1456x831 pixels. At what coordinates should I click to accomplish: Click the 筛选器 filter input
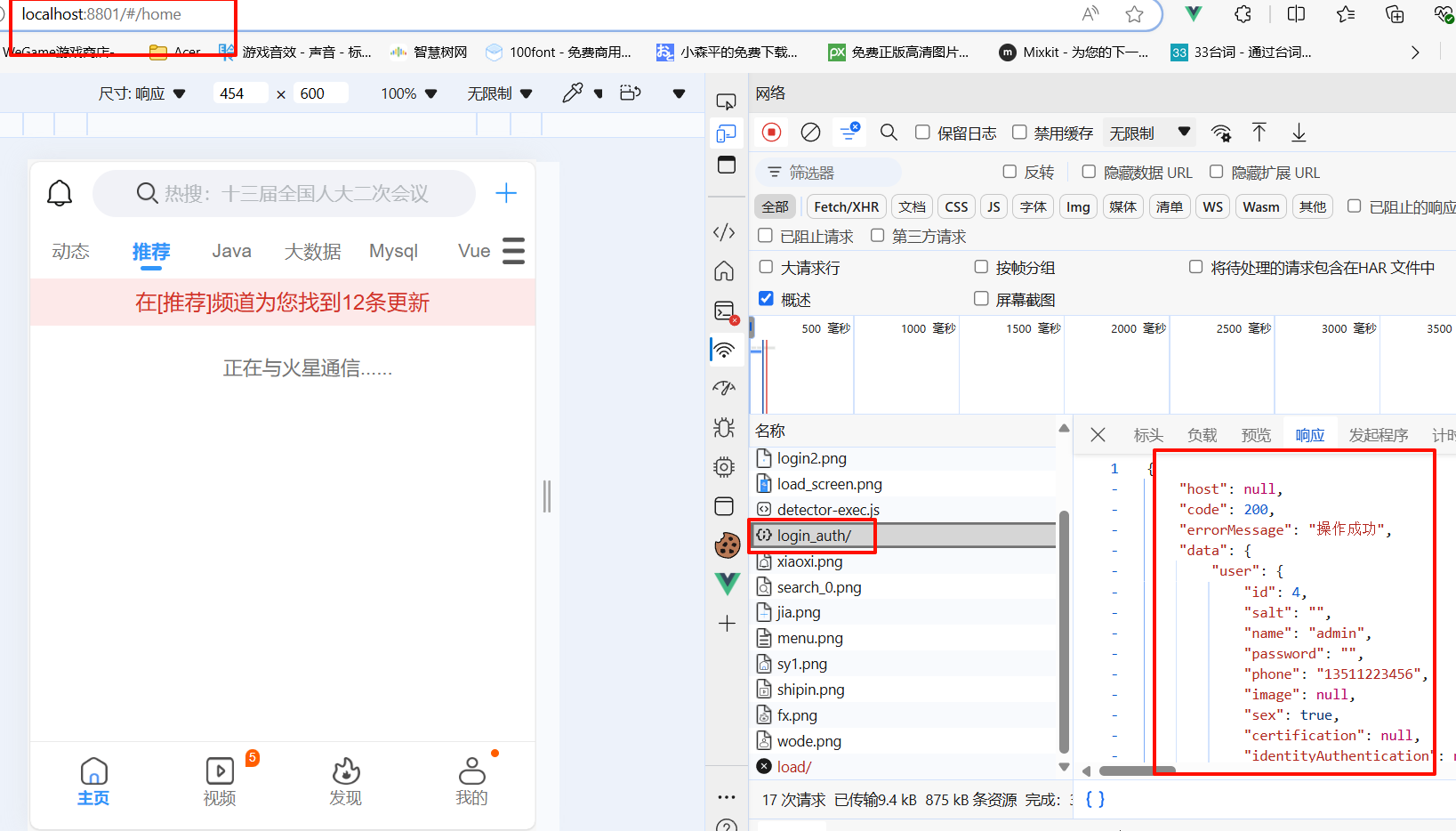point(828,173)
